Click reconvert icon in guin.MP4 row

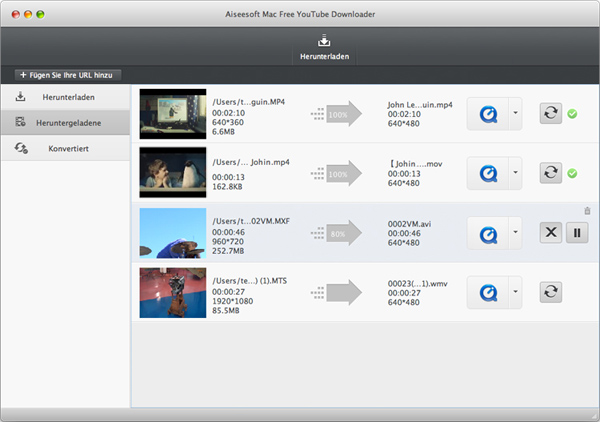point(551,113)
